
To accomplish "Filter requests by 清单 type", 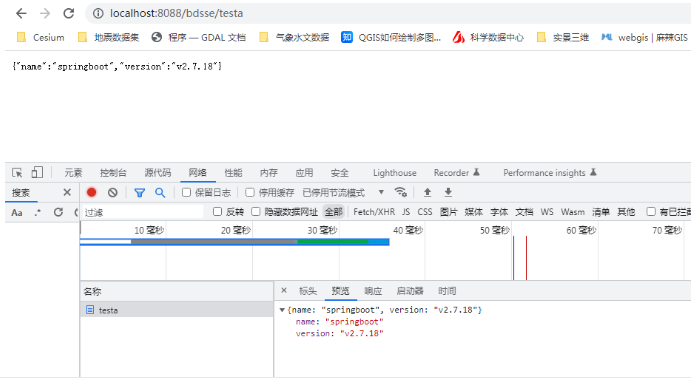I will pos(601,212).
